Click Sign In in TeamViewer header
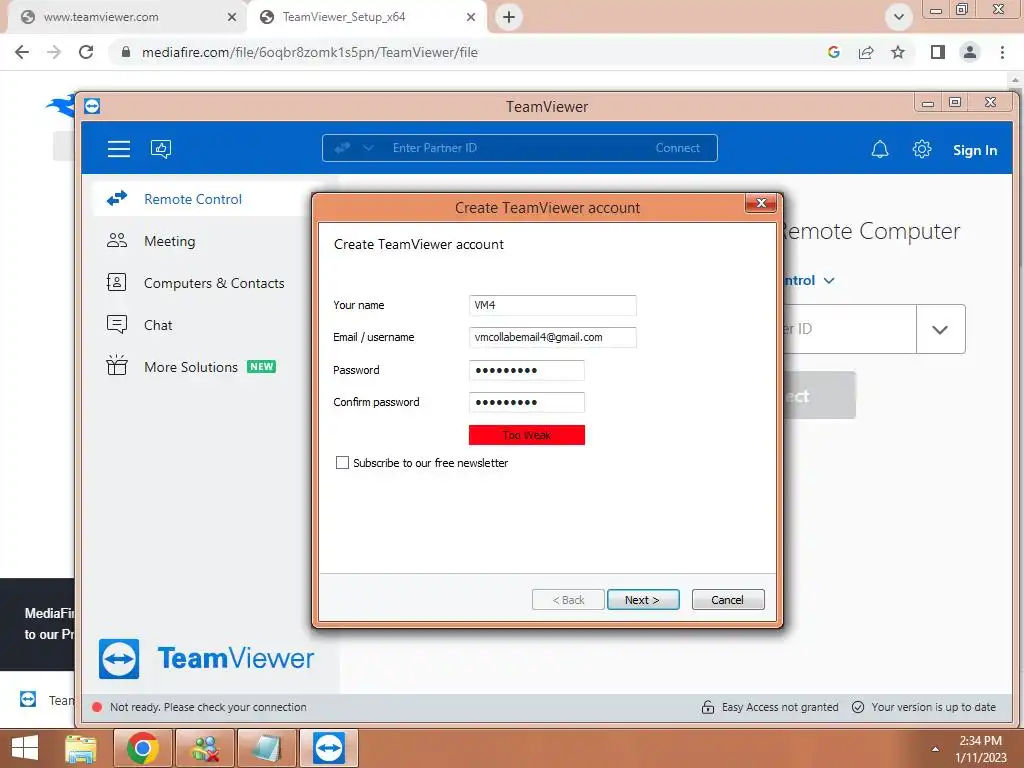The width and height of the screenshot is (1024, 768). 974,150
